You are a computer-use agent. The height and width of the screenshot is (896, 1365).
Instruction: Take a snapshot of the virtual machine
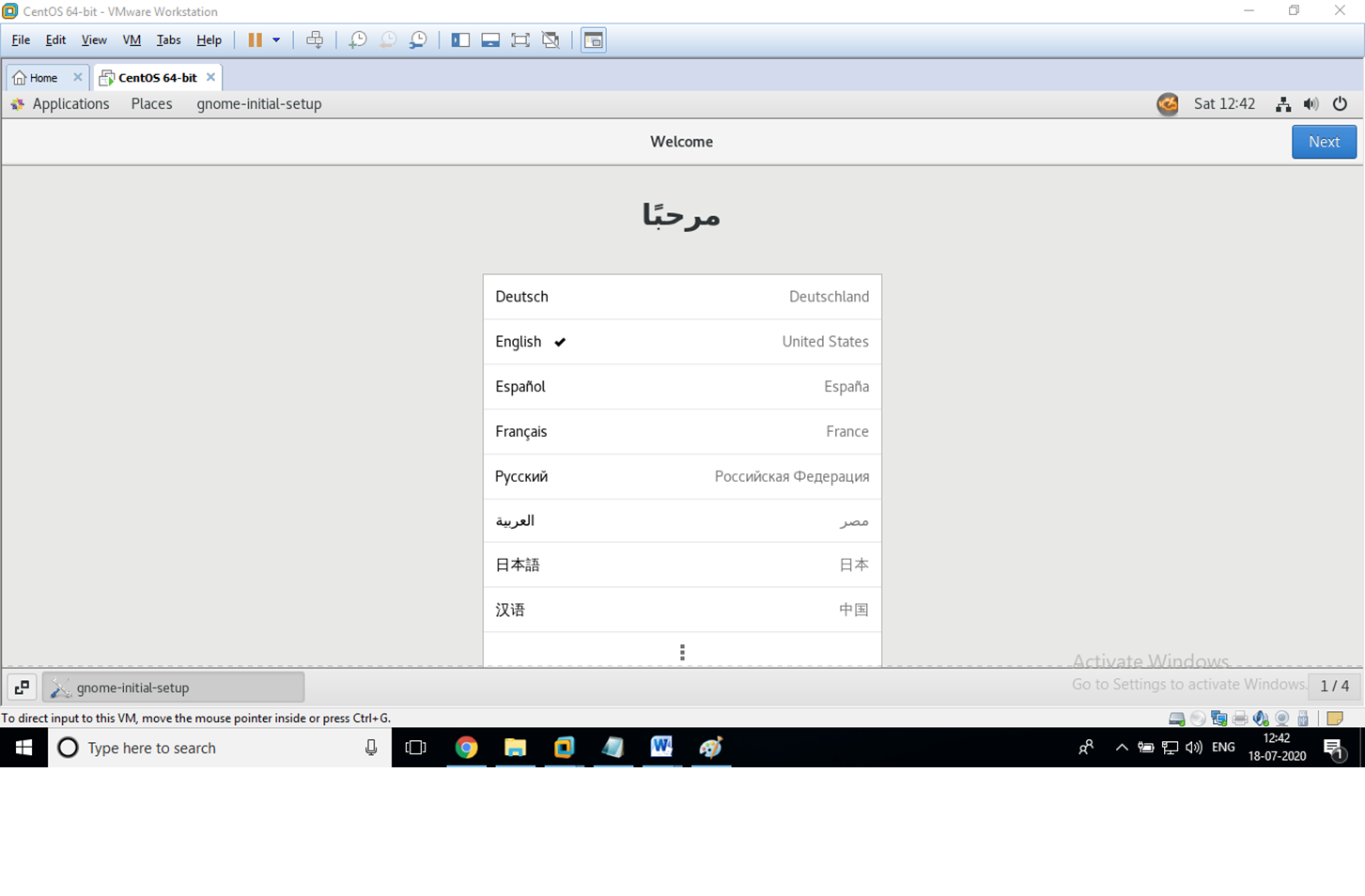click(x=357, y=39)
